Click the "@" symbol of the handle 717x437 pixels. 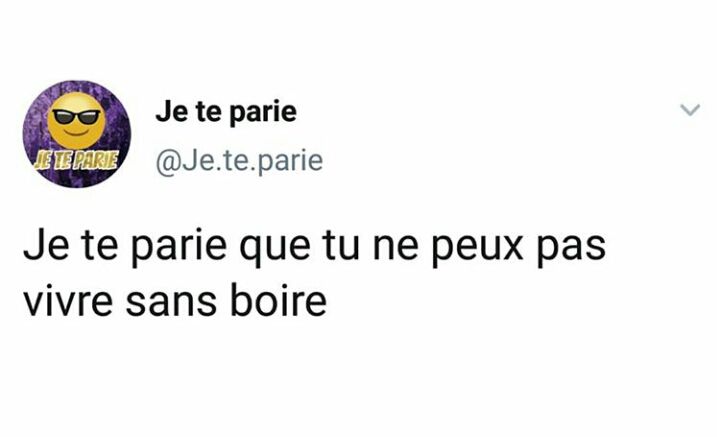168,162
